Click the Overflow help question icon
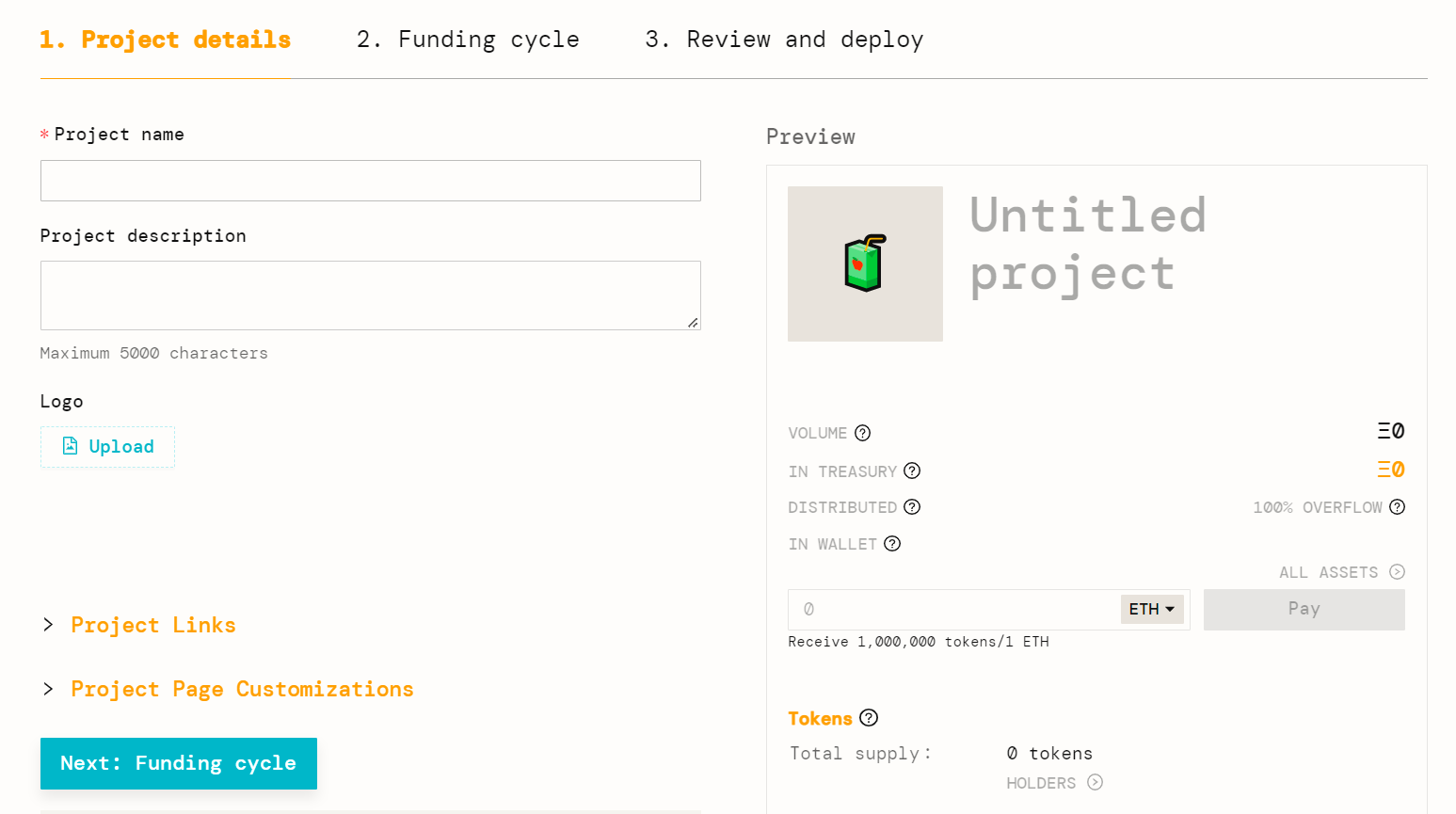The width and height of the screenshot is (1456, 814). (x=1398, y=507)
